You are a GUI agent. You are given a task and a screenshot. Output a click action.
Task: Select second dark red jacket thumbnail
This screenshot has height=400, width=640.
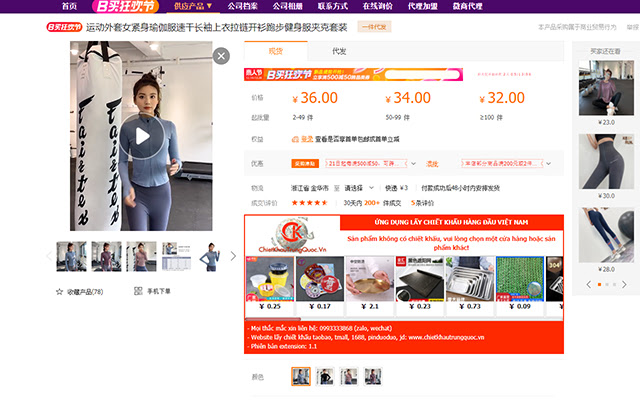[x=106, y=256]
